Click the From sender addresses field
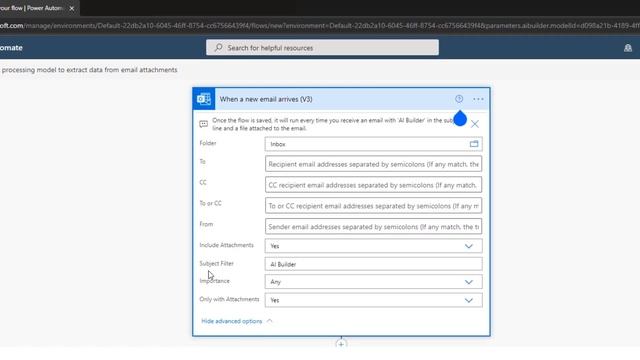 tap(373, 227)
